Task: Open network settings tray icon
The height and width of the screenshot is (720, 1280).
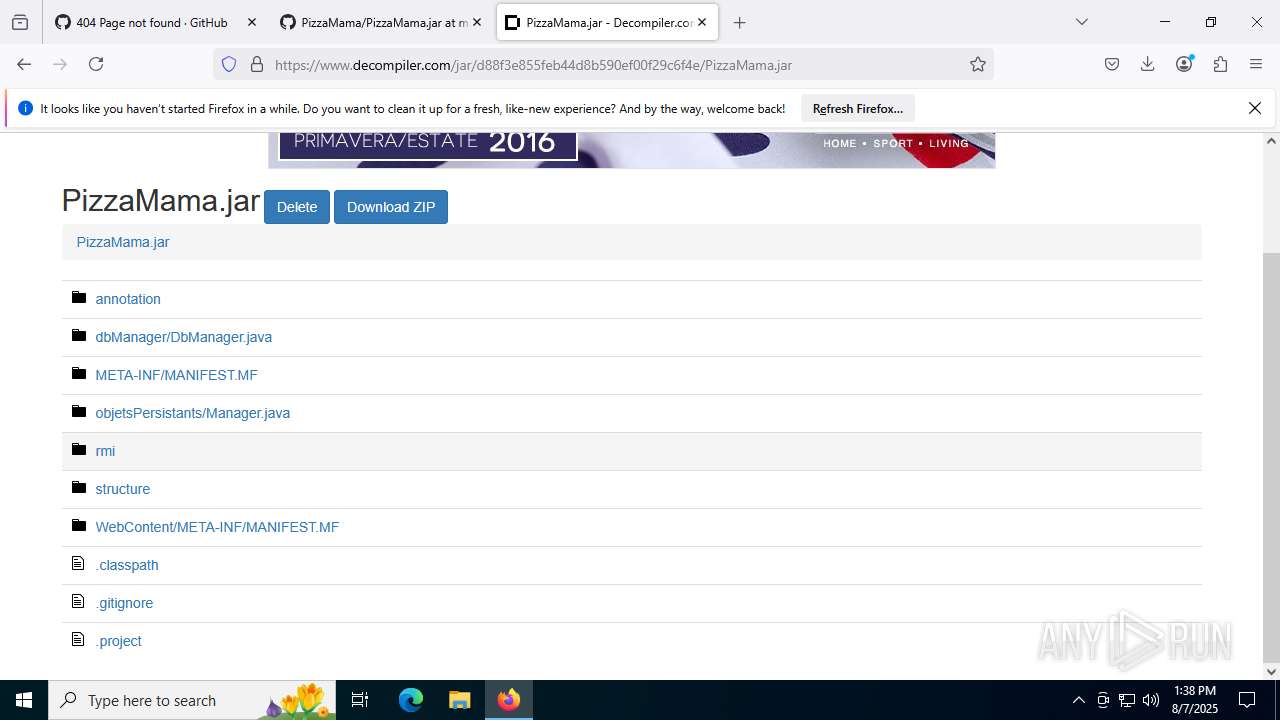Action: click(1127, 700)
